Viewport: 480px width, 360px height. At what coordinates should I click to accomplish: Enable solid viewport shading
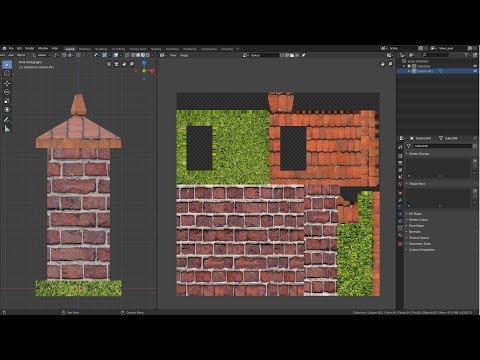(x=138, y=55)
